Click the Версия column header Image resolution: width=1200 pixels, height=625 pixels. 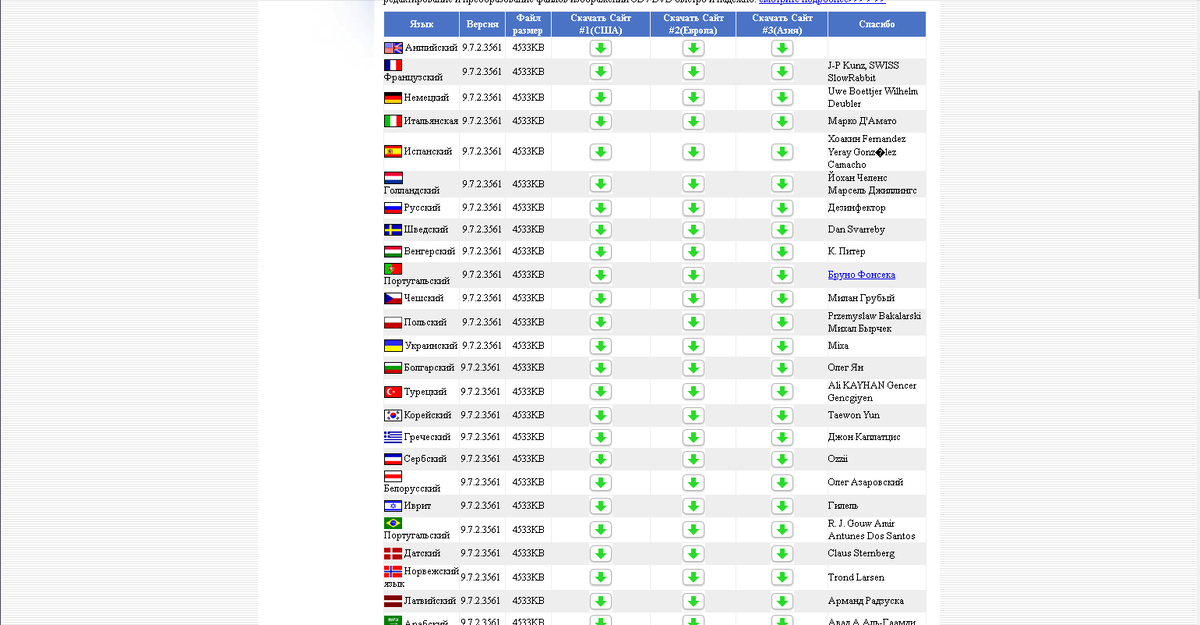(483, 24)
